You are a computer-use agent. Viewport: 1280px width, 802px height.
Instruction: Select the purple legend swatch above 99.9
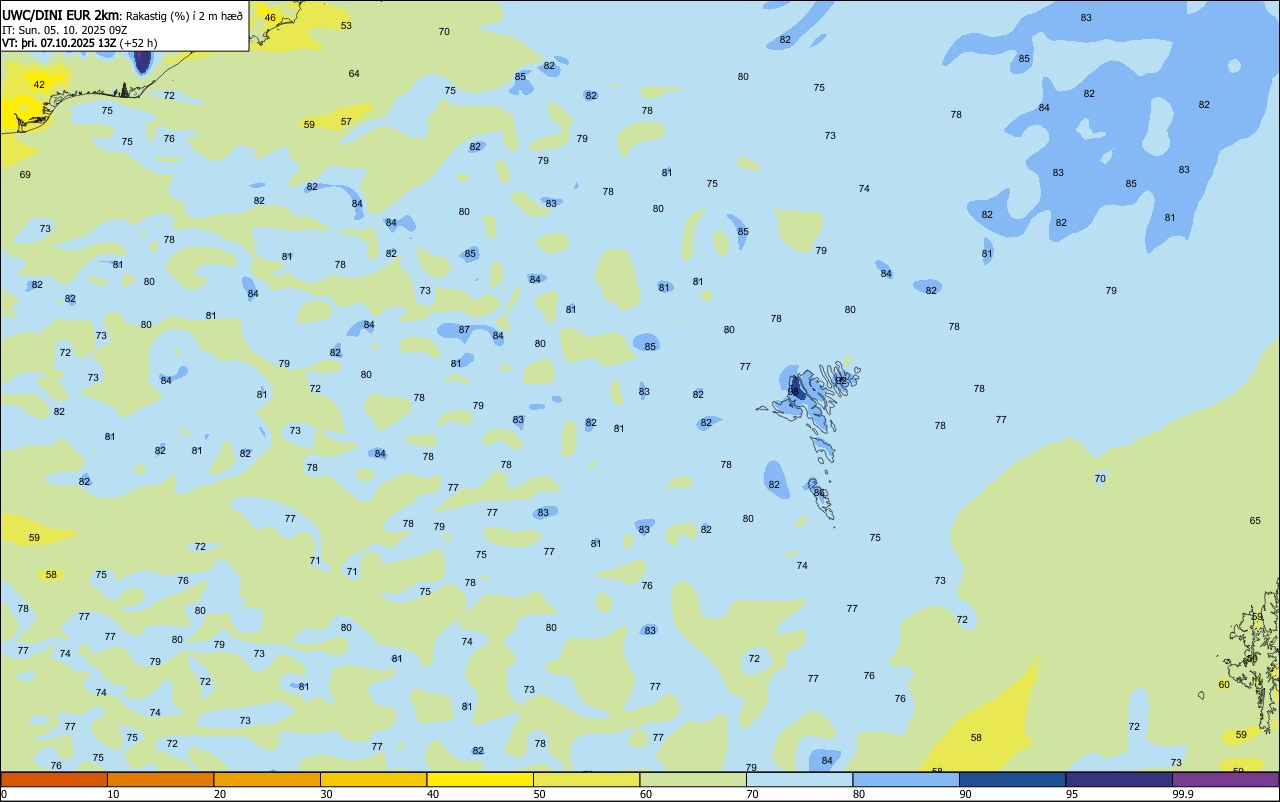(x=1225, y=779)
